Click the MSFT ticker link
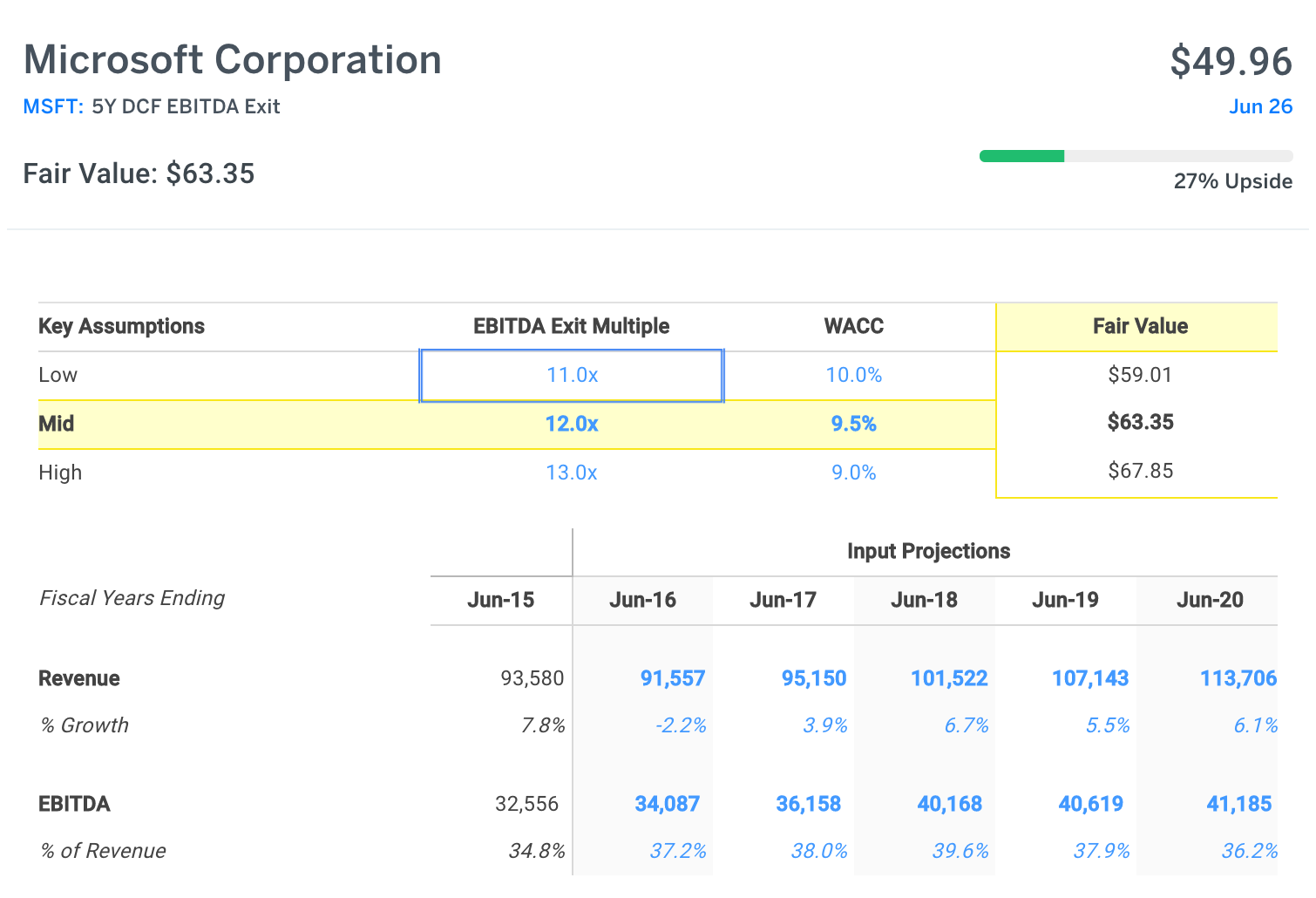This screenshot has height=898, width=1316. click(x=52, y=106)
